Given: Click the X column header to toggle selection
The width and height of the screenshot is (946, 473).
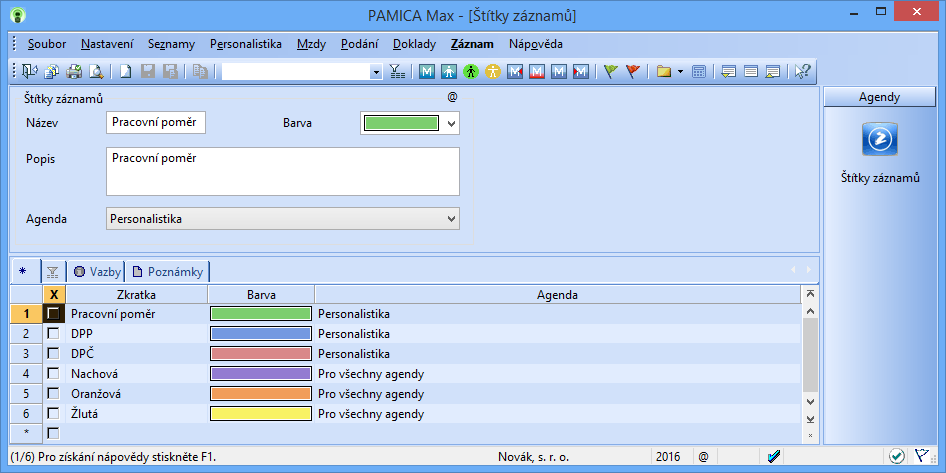Looking at the screenshot, I should pos(54,294).
